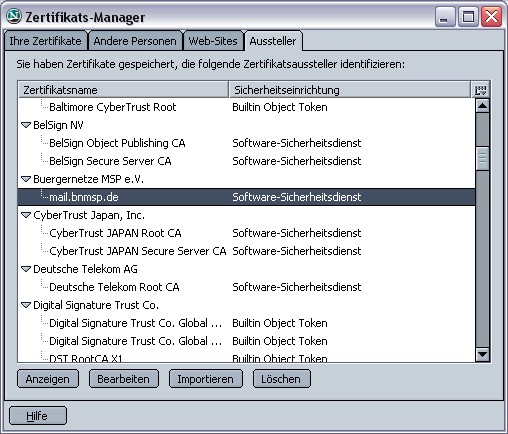Click the Importieren button
This screenshot has height=434, width=508.
[x=205, y=379]
